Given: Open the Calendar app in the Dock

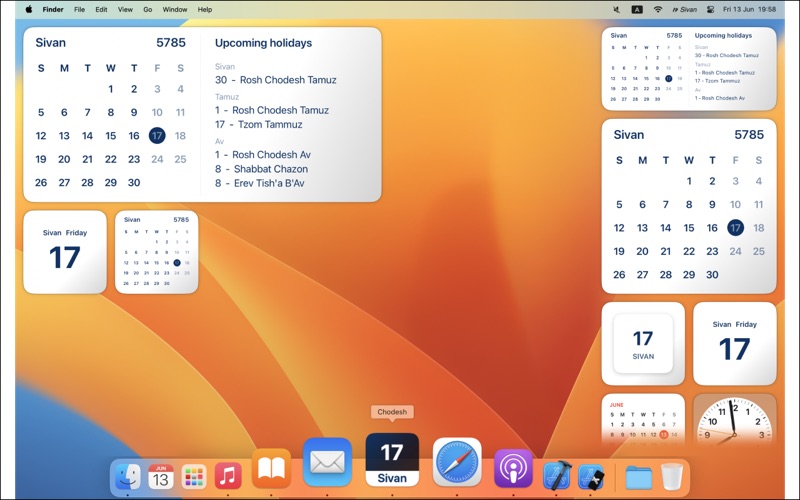Looking at the screenshot, I should tap(160, 477).
